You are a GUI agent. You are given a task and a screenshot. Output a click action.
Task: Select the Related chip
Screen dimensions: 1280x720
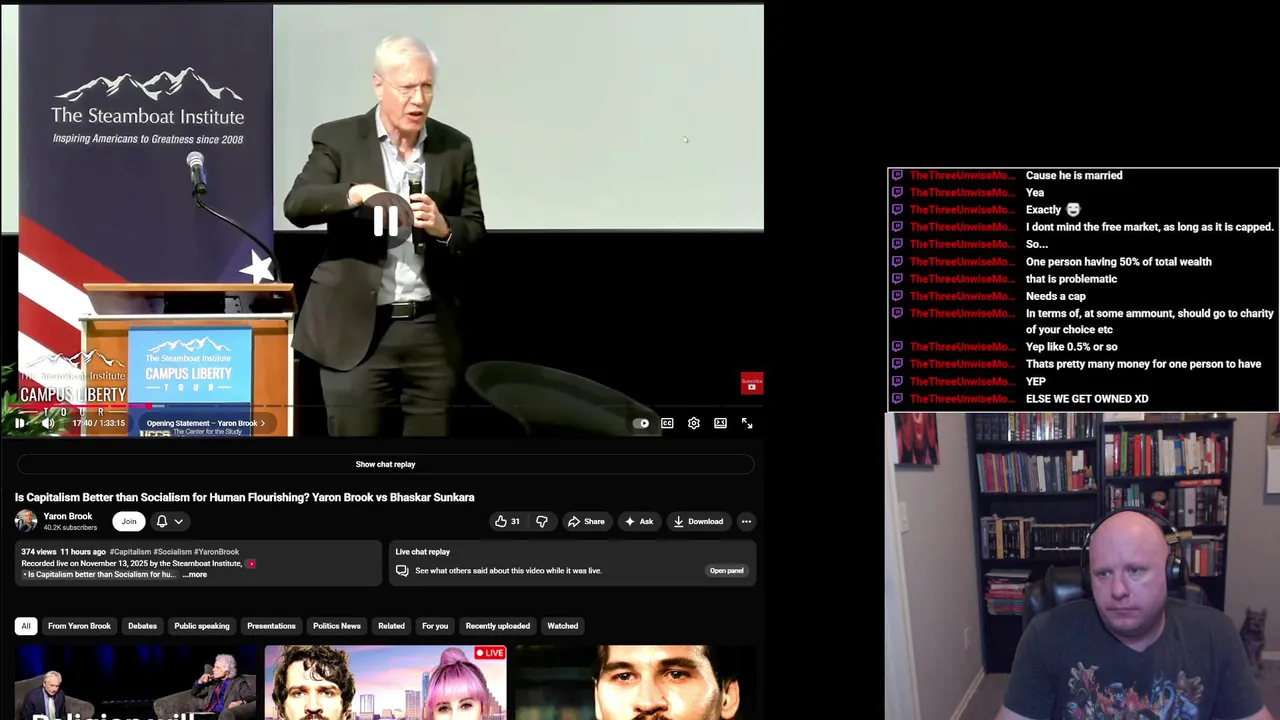[391, 626]
